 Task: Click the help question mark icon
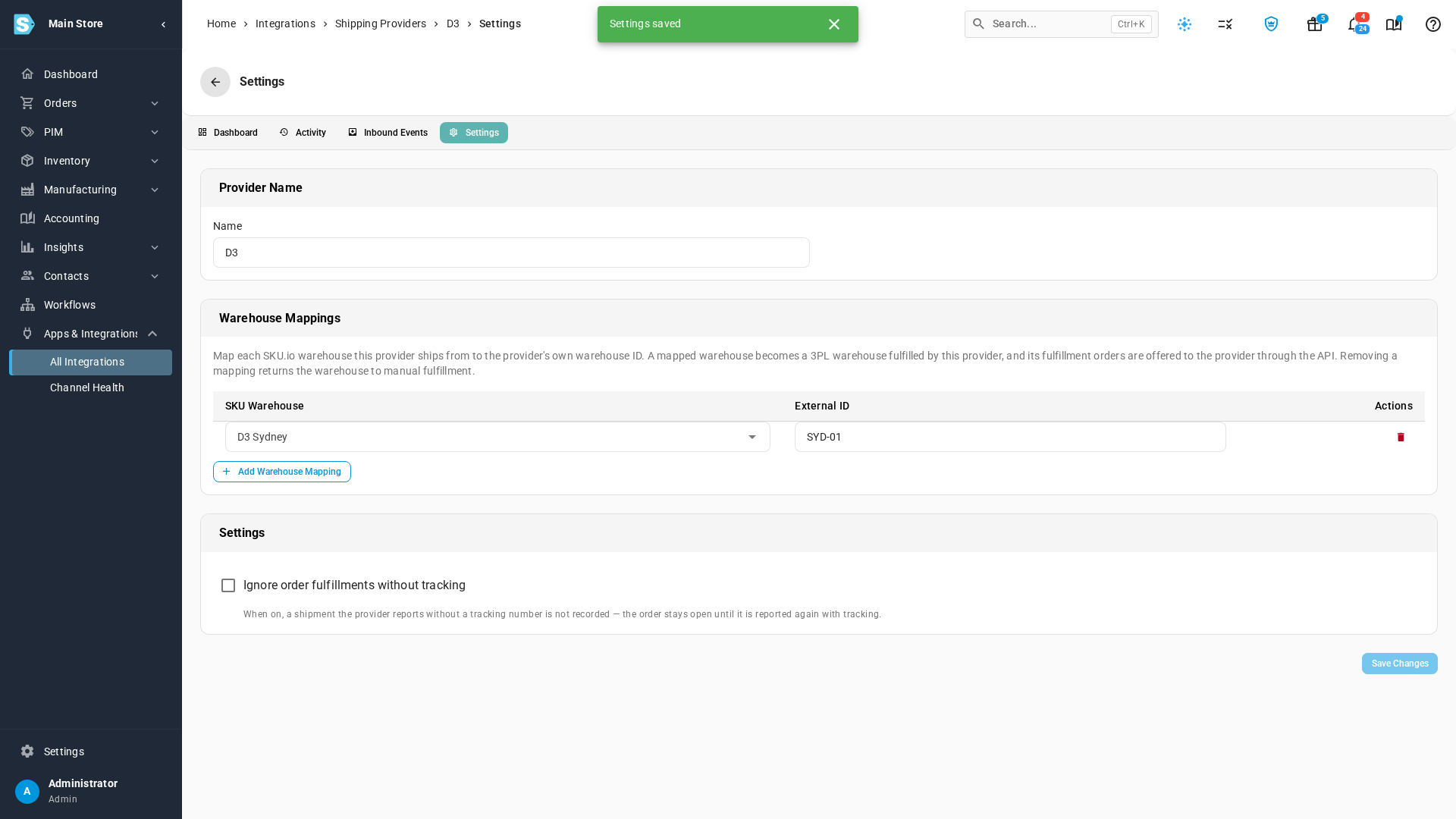(x=1432, y=24)
